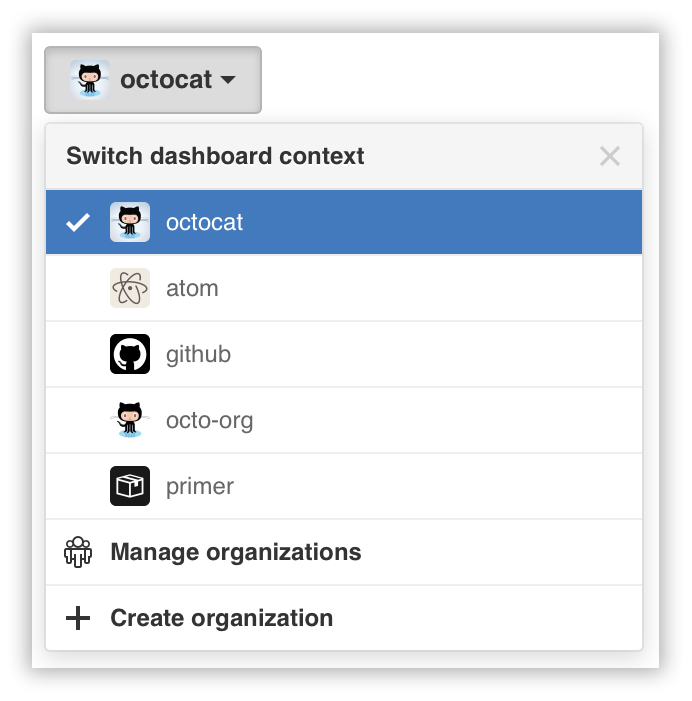Click the atom organization logo
This screenshot has height=701, width=692.
click(x=130, y=288)
